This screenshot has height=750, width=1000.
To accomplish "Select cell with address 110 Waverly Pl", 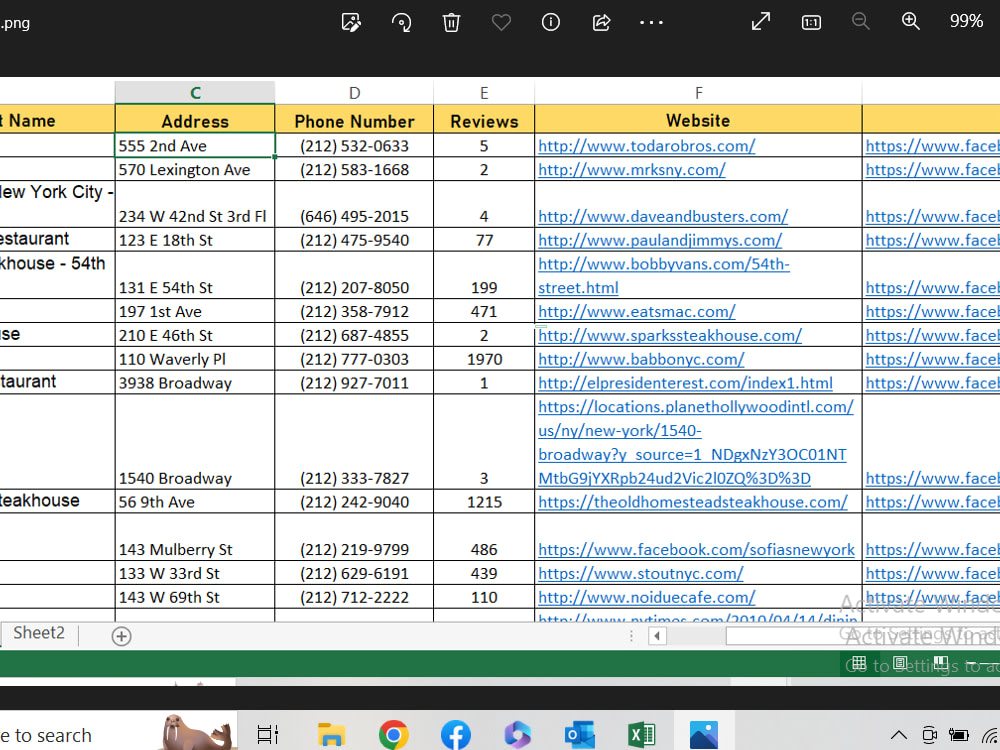I will click(x=195, y=359).
